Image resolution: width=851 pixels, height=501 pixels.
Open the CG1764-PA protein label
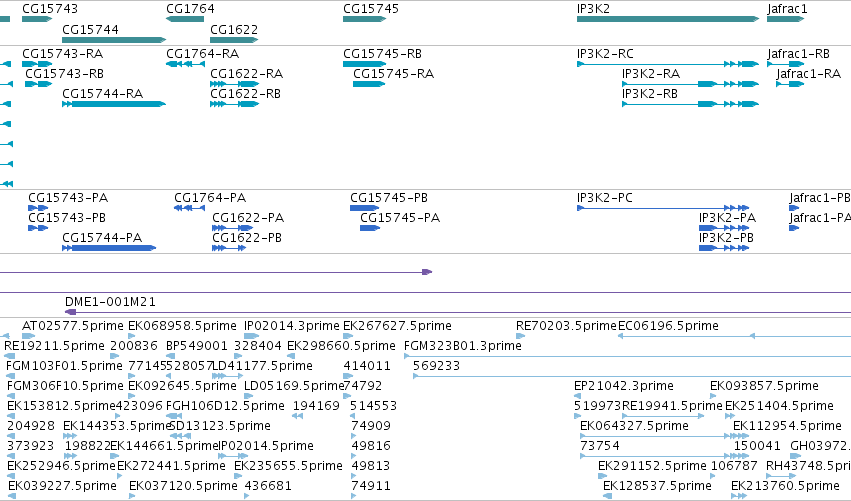(210, 198)
